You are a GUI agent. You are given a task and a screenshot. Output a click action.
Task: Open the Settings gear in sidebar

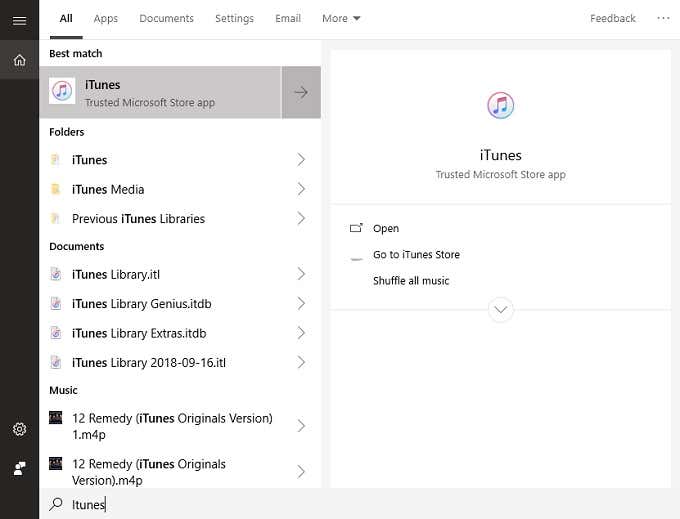tap(19, 429)
